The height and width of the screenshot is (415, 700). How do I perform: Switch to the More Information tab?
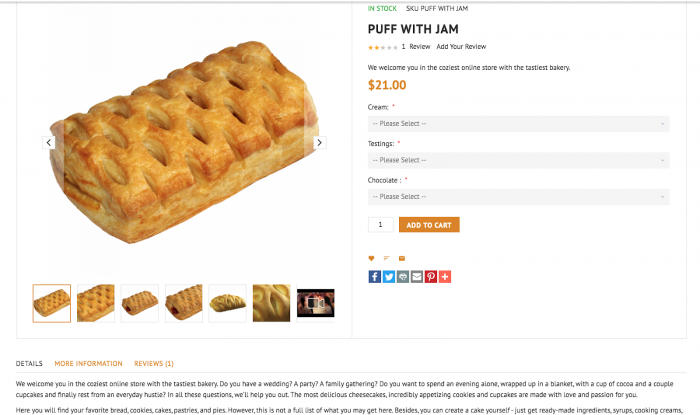88,364
